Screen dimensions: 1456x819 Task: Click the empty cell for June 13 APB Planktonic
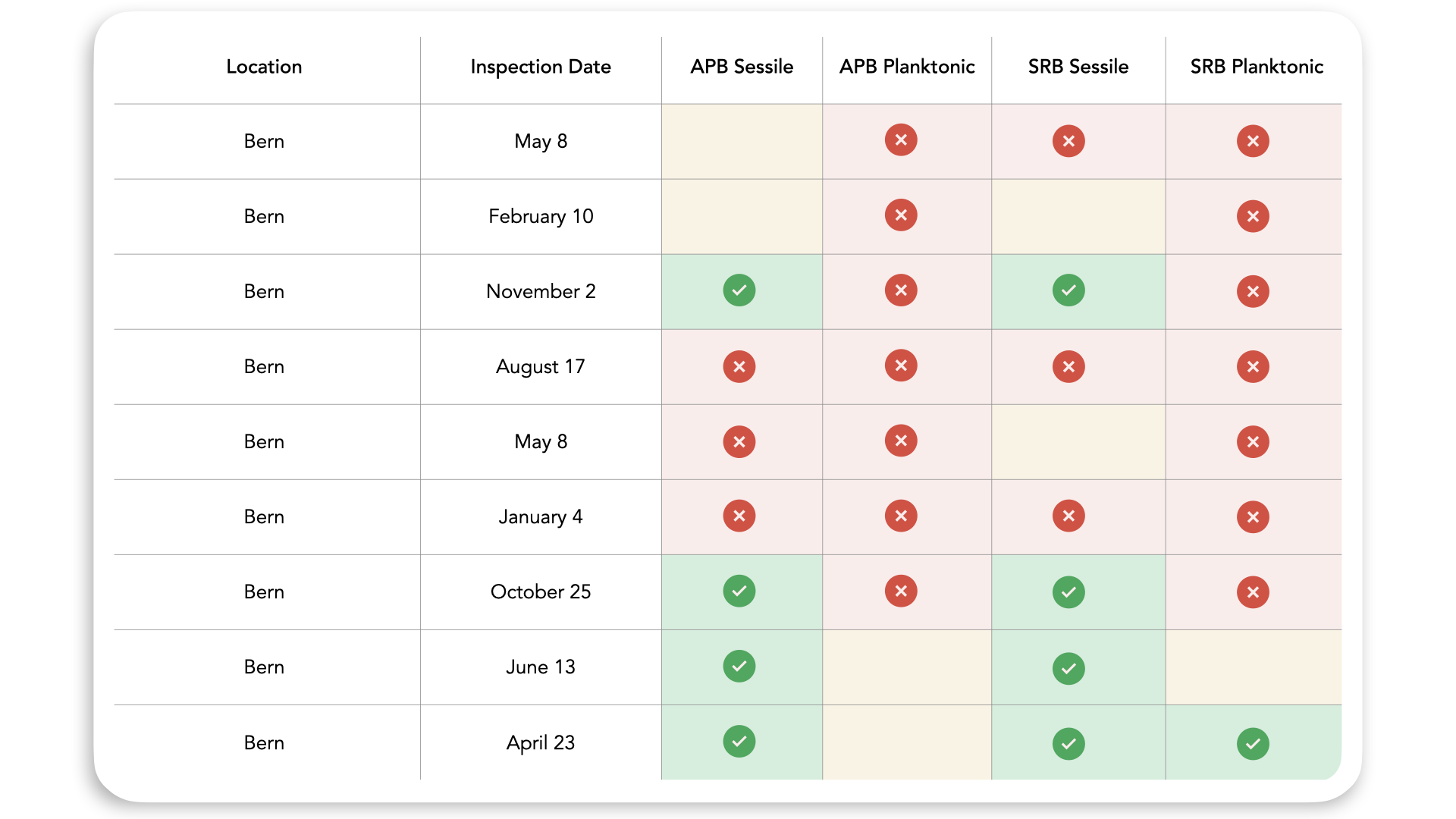click(906, 667)
